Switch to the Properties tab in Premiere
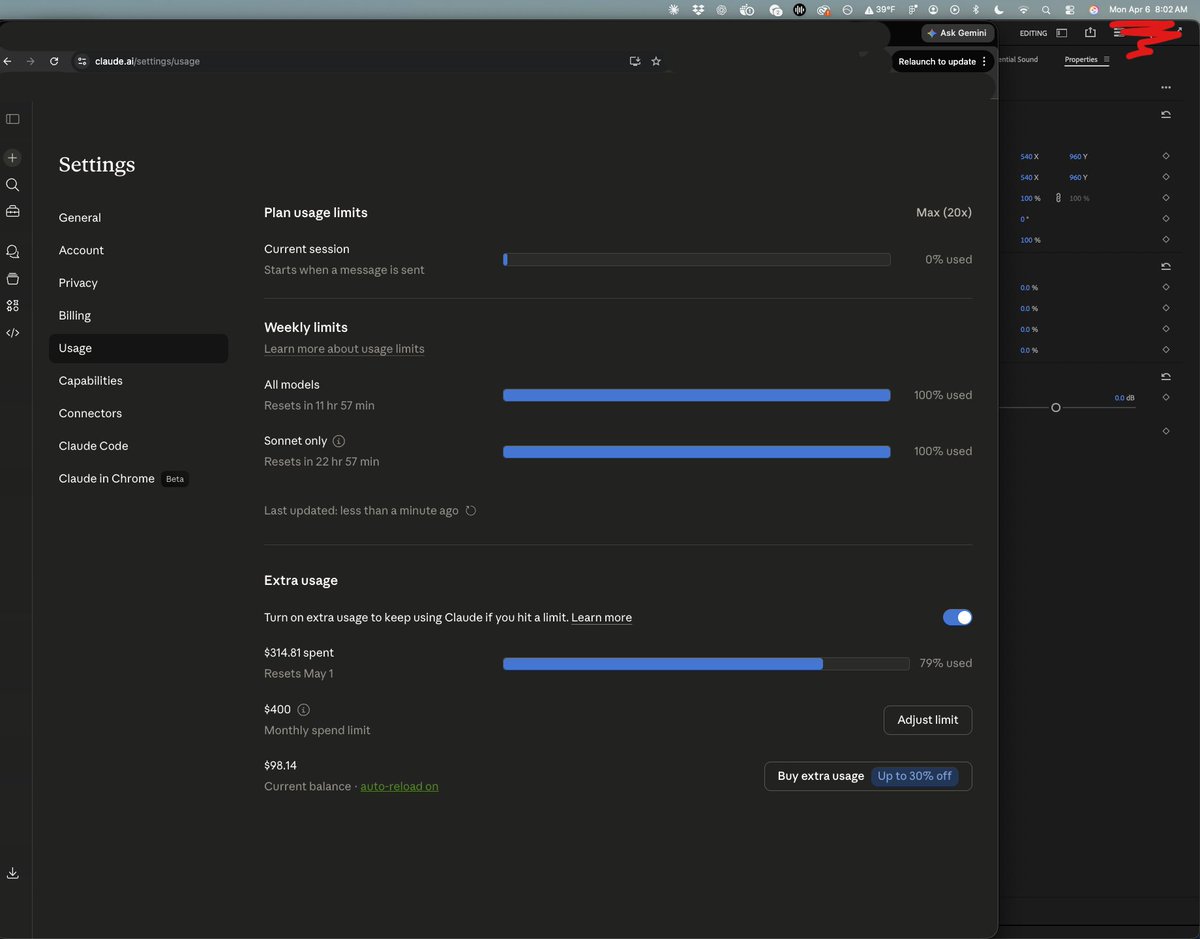 pos(1081,59)
